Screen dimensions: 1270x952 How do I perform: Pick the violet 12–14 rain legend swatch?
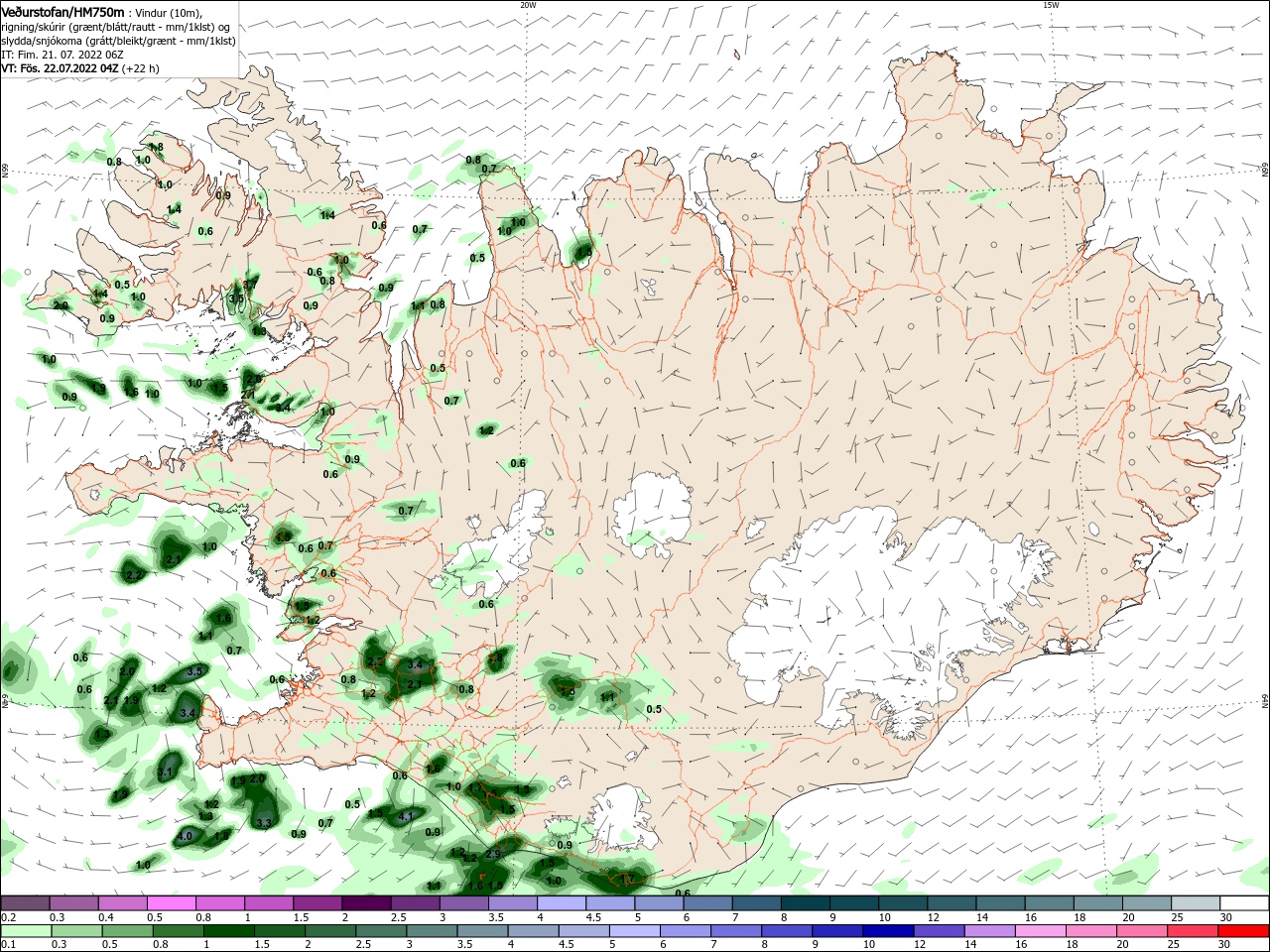pyautogui.click(x=939, y=931)
